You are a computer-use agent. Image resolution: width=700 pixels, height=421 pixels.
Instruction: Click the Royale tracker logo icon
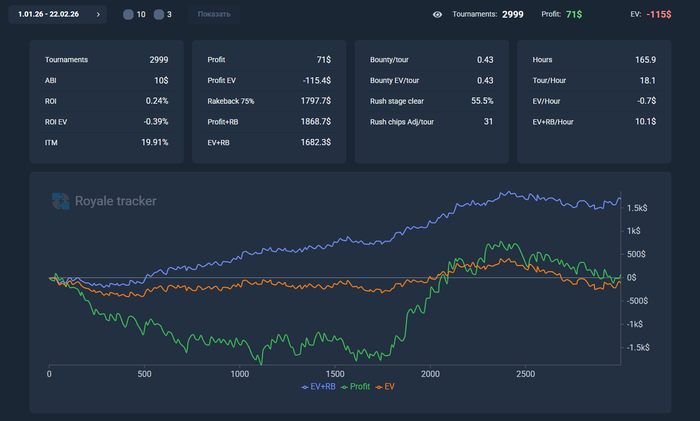[x=61, y=201]
